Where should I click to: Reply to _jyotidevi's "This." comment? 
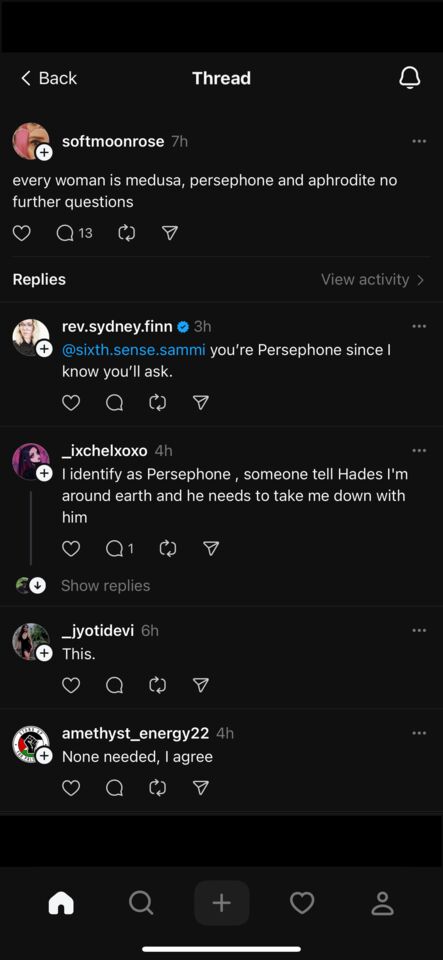pos(114,684)
